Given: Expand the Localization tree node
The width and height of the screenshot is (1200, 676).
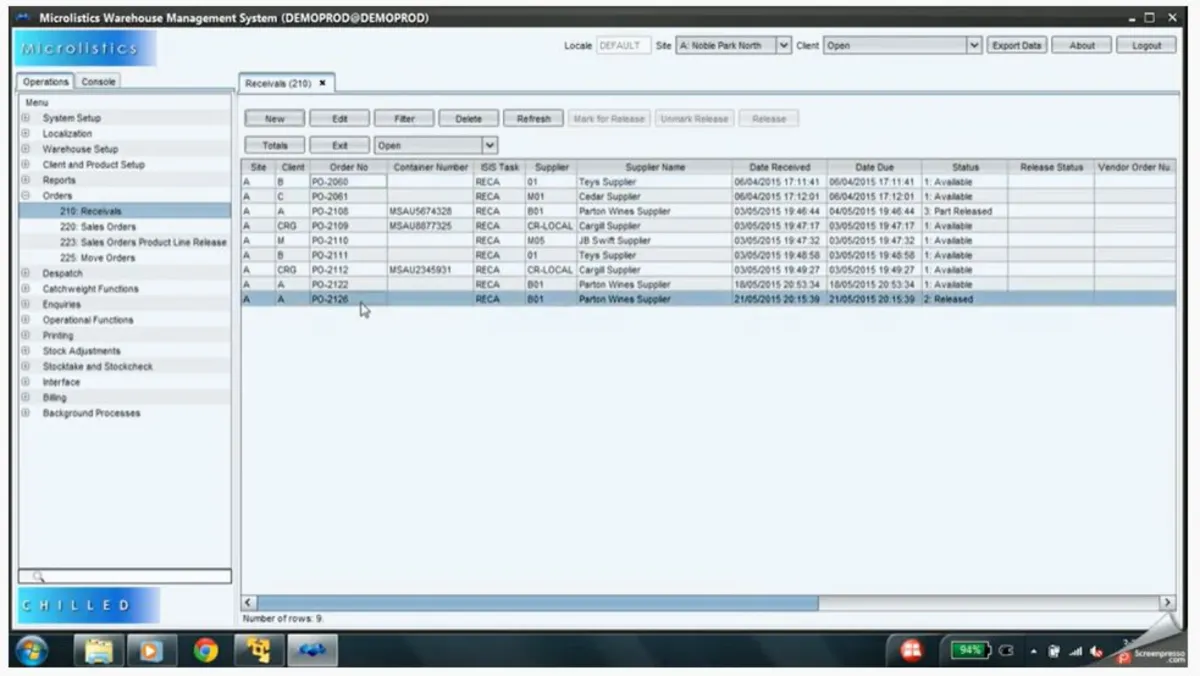Looking at the screenshot, I should pos(26,133).
